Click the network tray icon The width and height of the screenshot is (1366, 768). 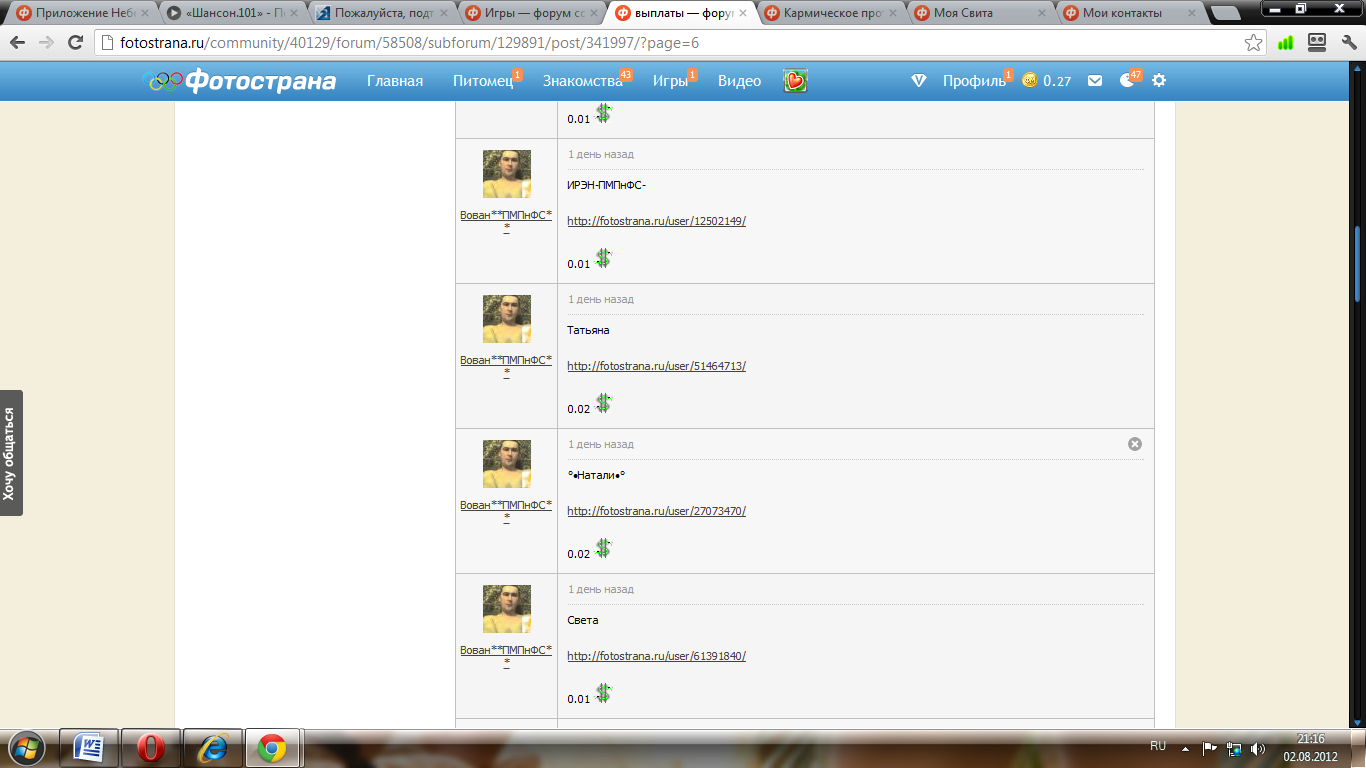[x=1234, y=748]
